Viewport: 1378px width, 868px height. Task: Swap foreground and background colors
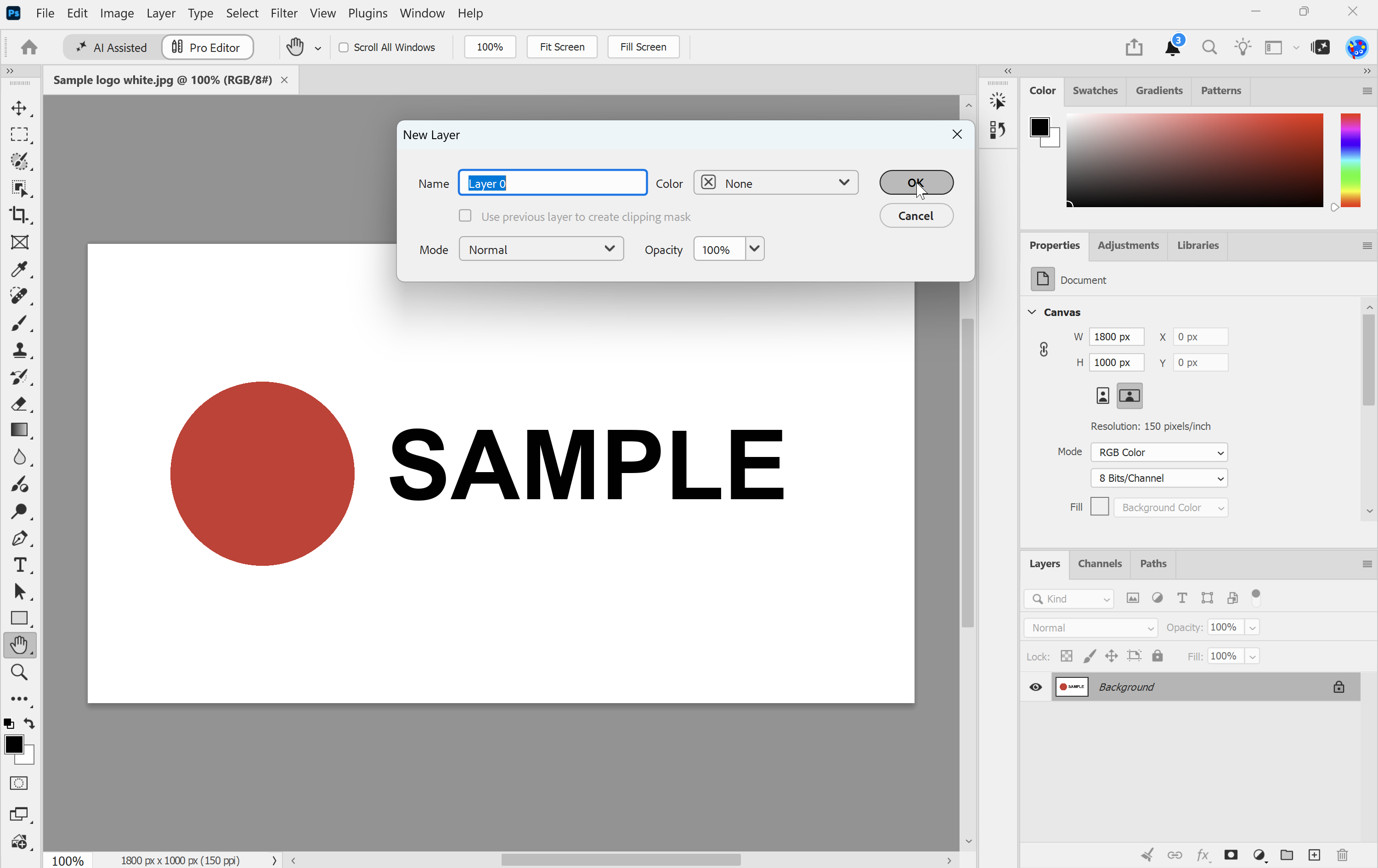tap(29, 724)
